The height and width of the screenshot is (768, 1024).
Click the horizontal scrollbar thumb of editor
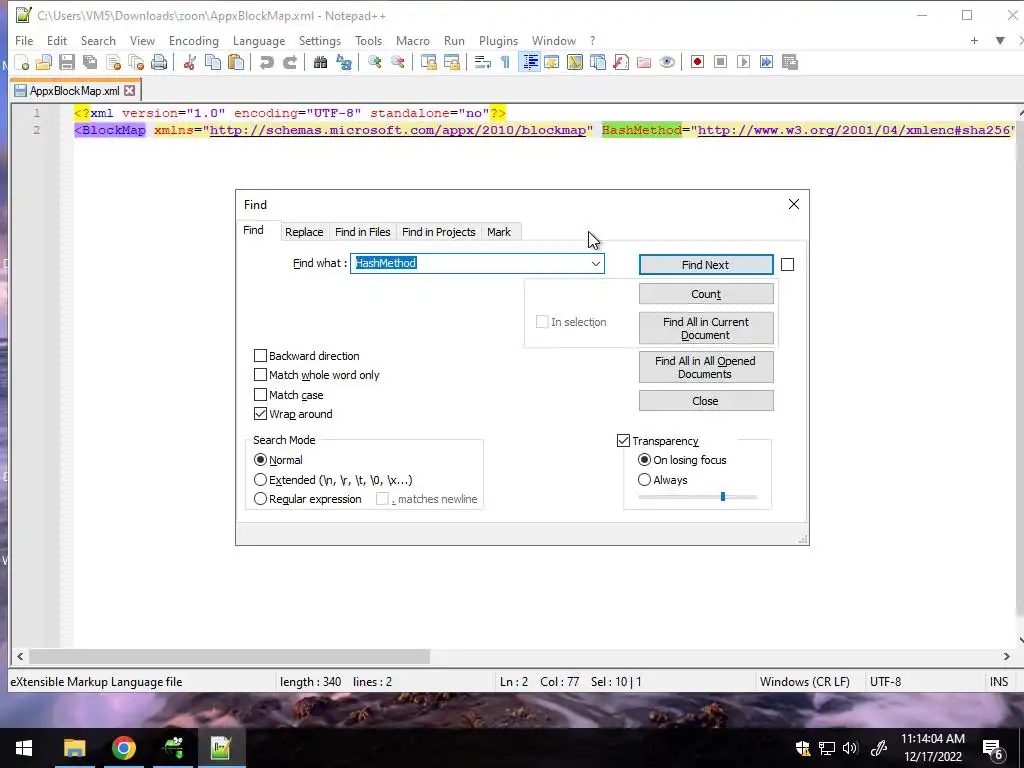(229, 656)
